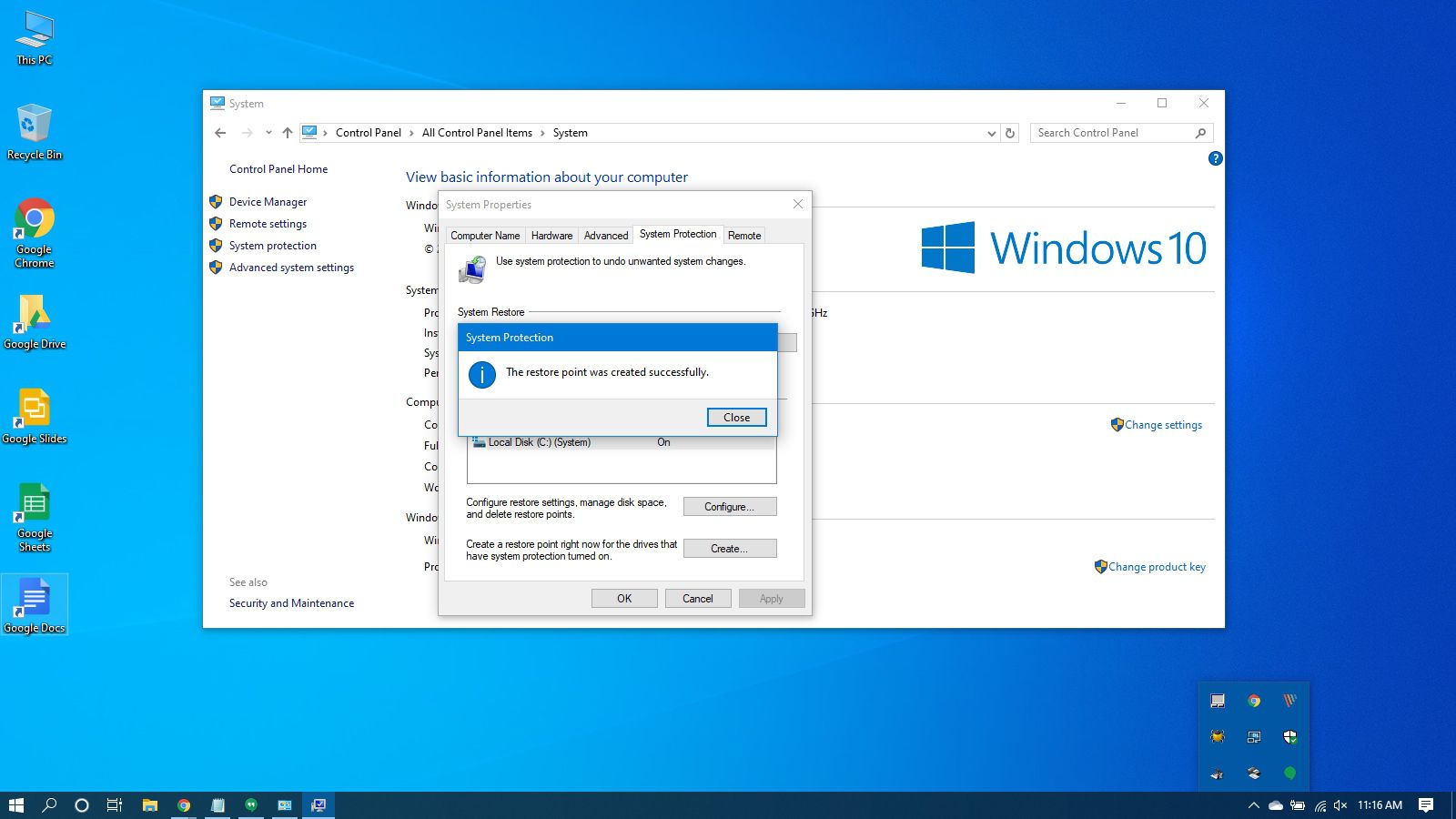Click the Back arrow in System window
Screen dimensions: 1456x819
point(220,133)
